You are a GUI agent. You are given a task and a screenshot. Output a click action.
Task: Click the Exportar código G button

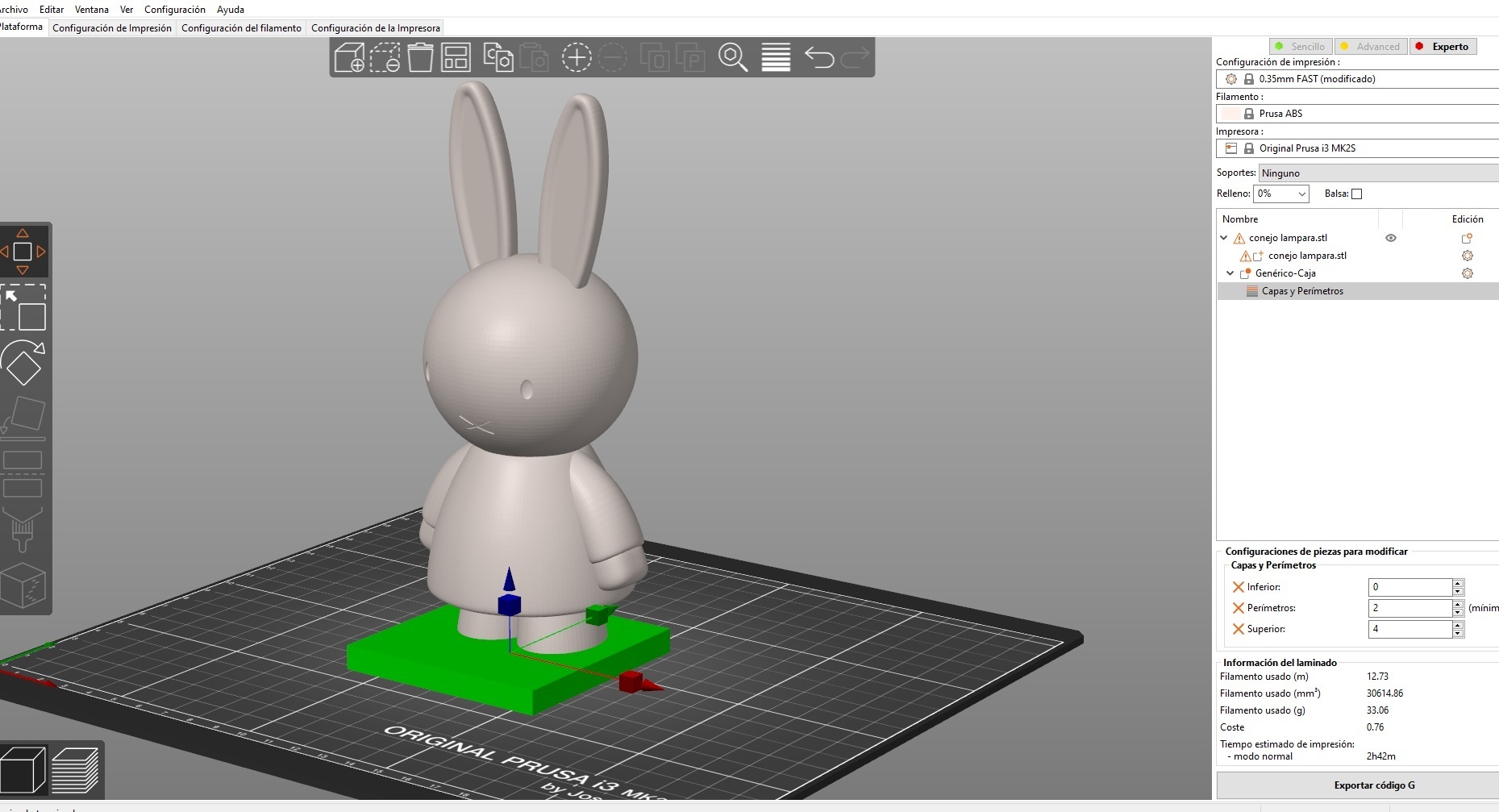[1375, 785]
